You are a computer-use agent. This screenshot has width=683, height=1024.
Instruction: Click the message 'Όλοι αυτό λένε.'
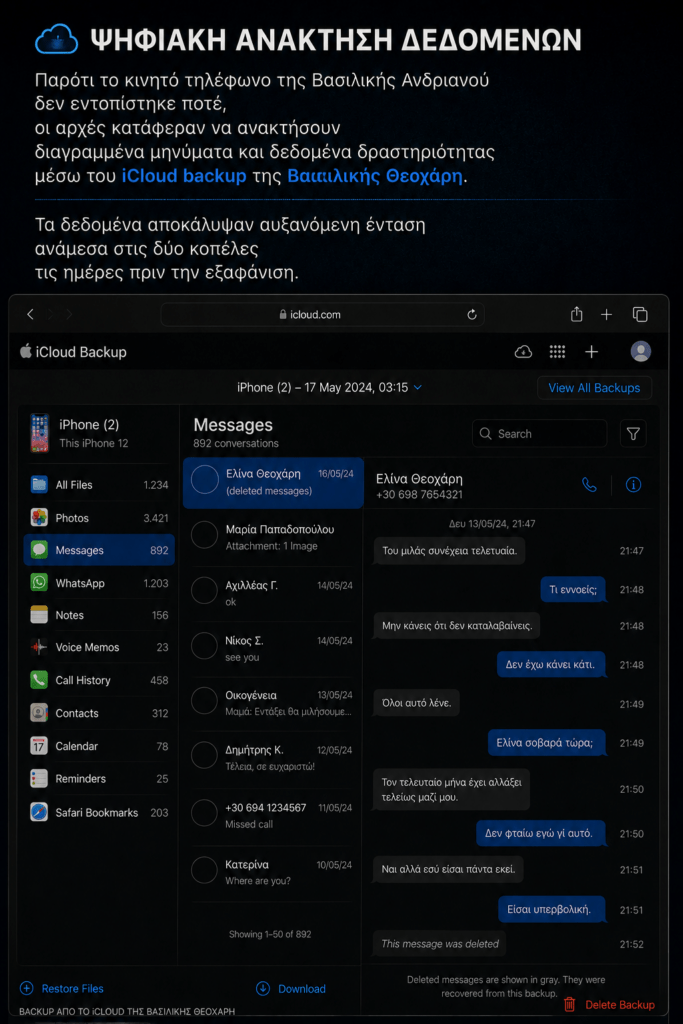pyautogui.click(x=417, y=703)
